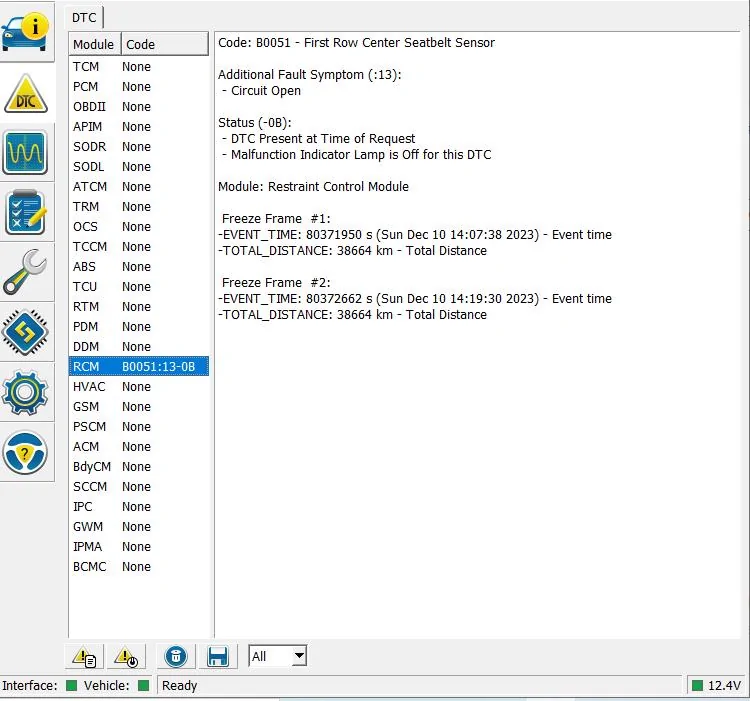This screenshot has height=701, width=750.
Task: Open the vehicle information panel
Action: [x=26, y=31]
